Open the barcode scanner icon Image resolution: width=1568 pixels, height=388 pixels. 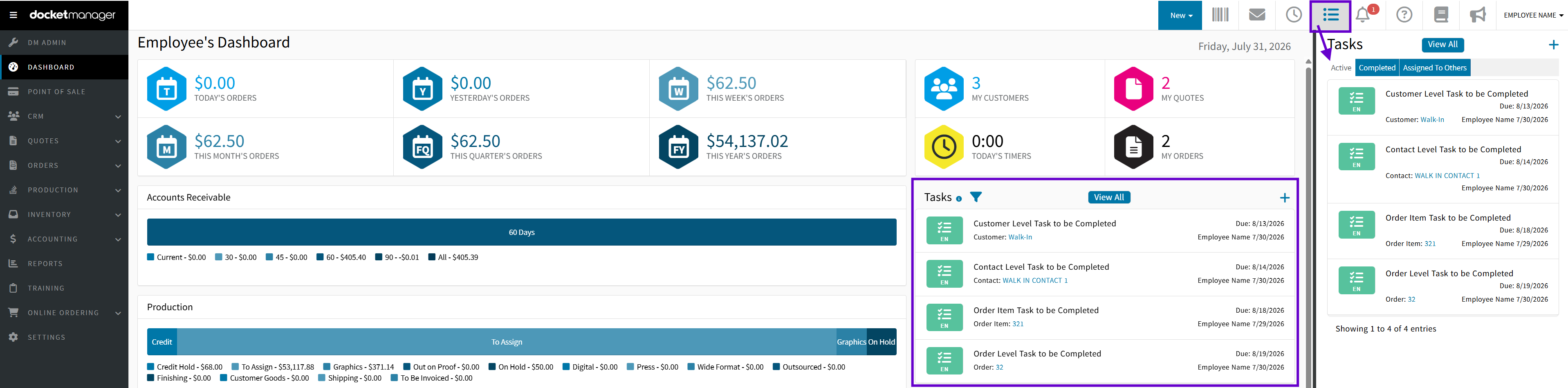1220,15
